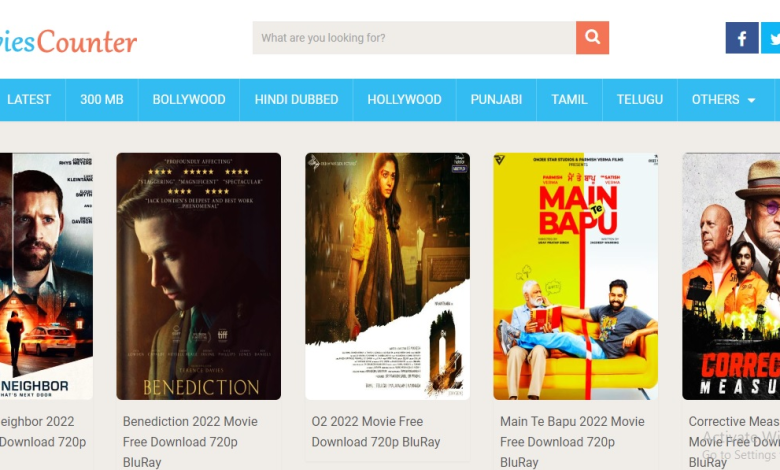
Task: Open the 300 MB menu item
Action: (x=101, y=99)
